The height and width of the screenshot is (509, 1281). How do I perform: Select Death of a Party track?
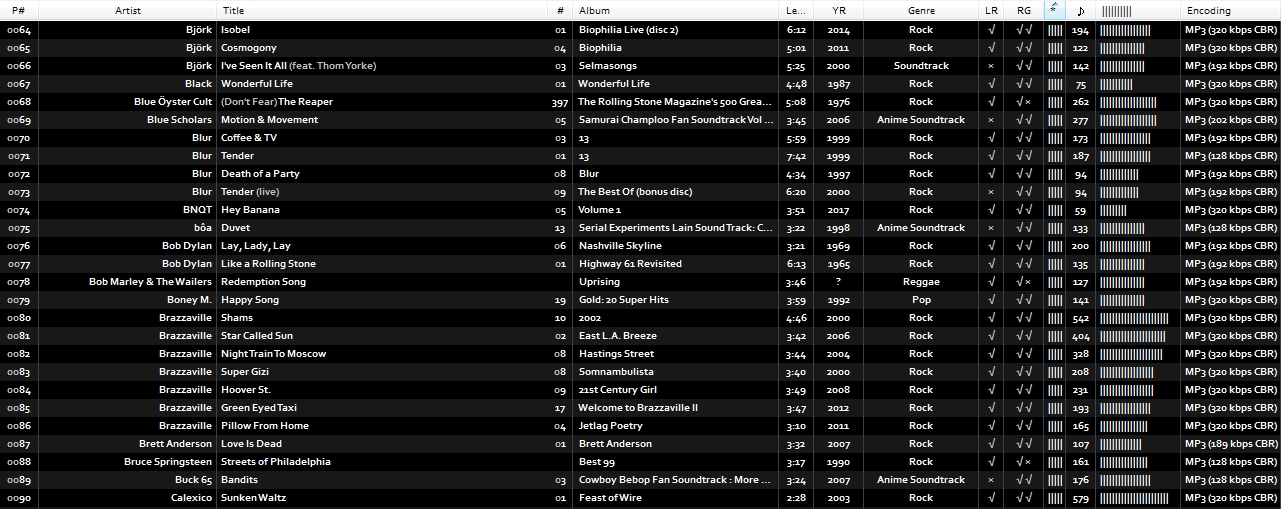[260, 174]
